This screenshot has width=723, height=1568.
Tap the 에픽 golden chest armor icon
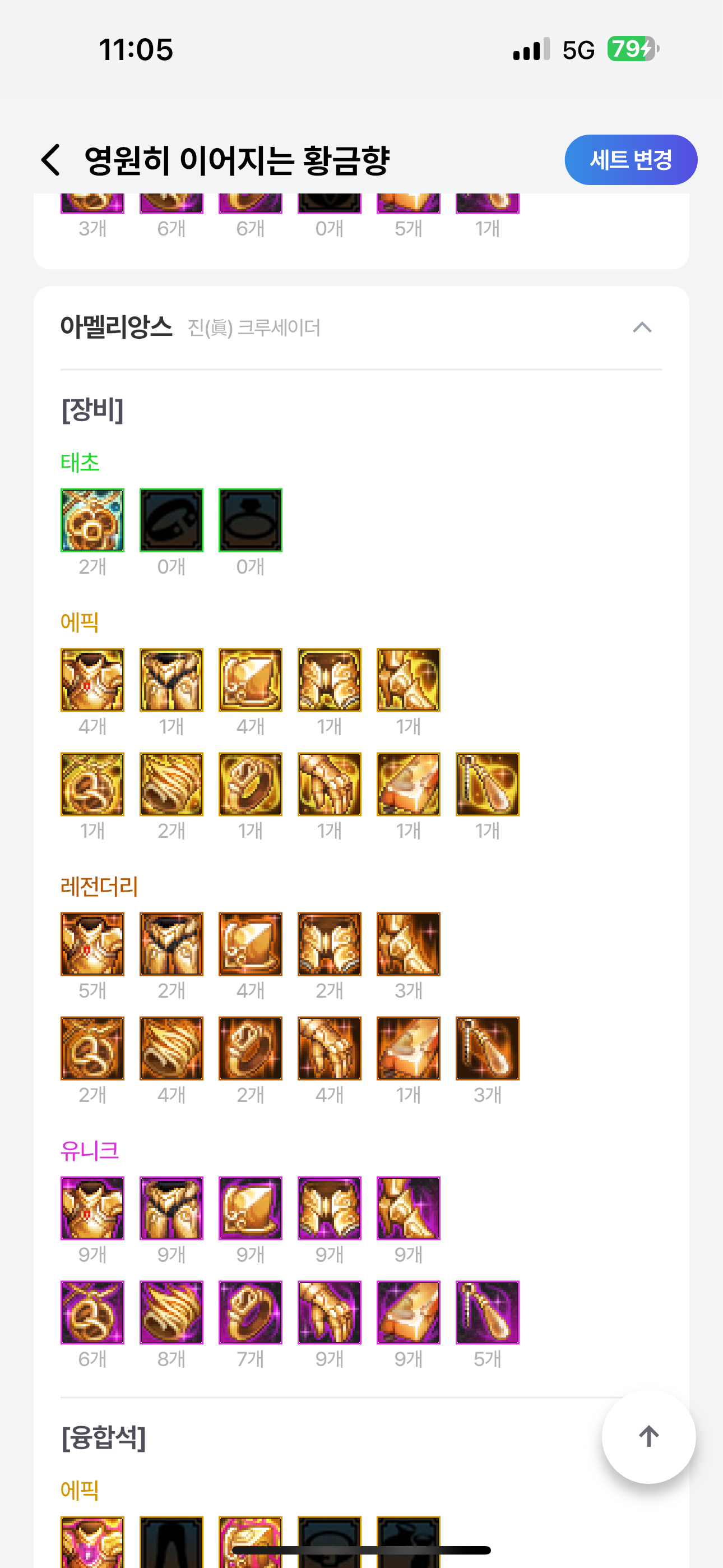92,680
